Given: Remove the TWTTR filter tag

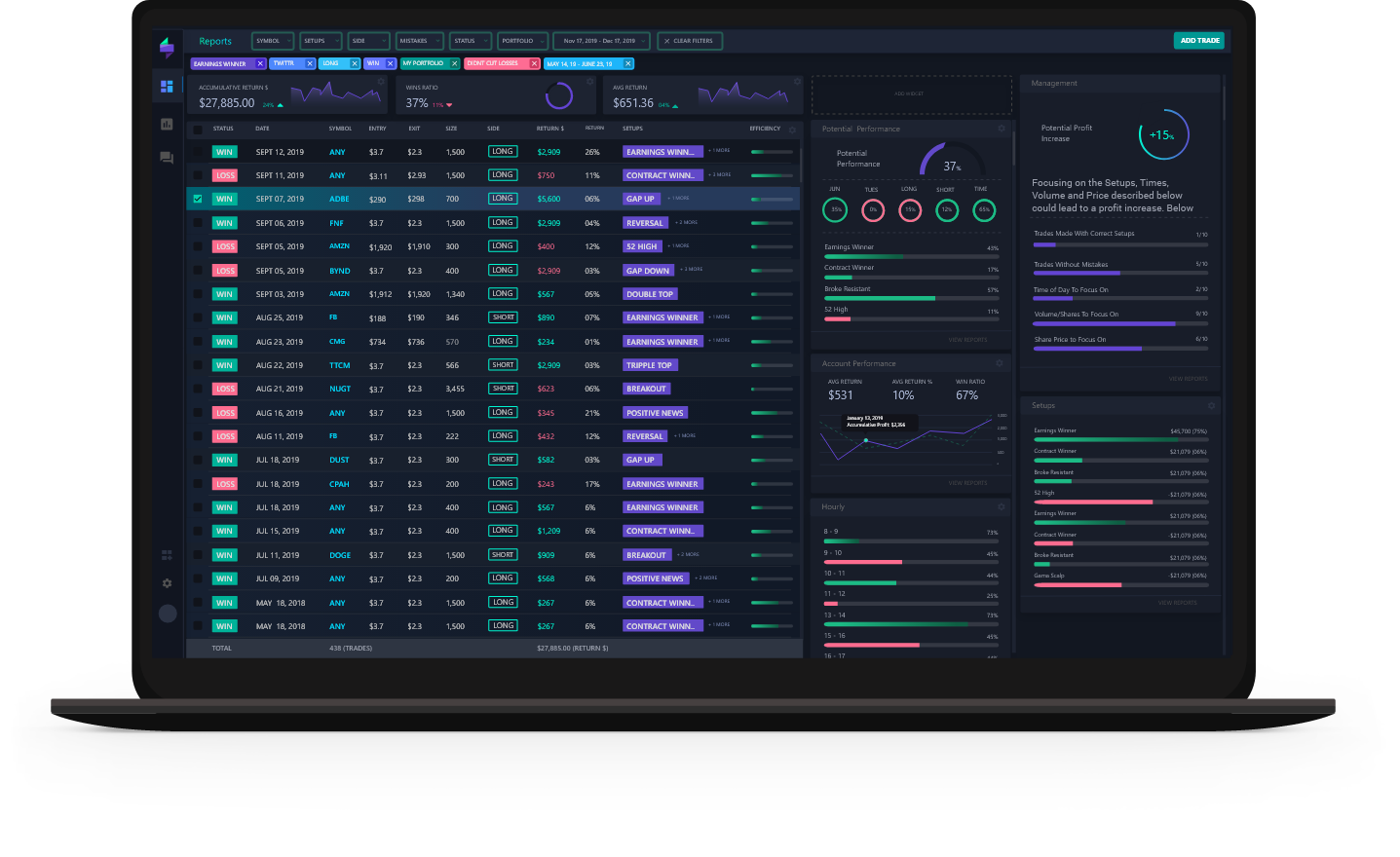Looking at the screenshot, I should pyautogui.click(x=310, y=63).
